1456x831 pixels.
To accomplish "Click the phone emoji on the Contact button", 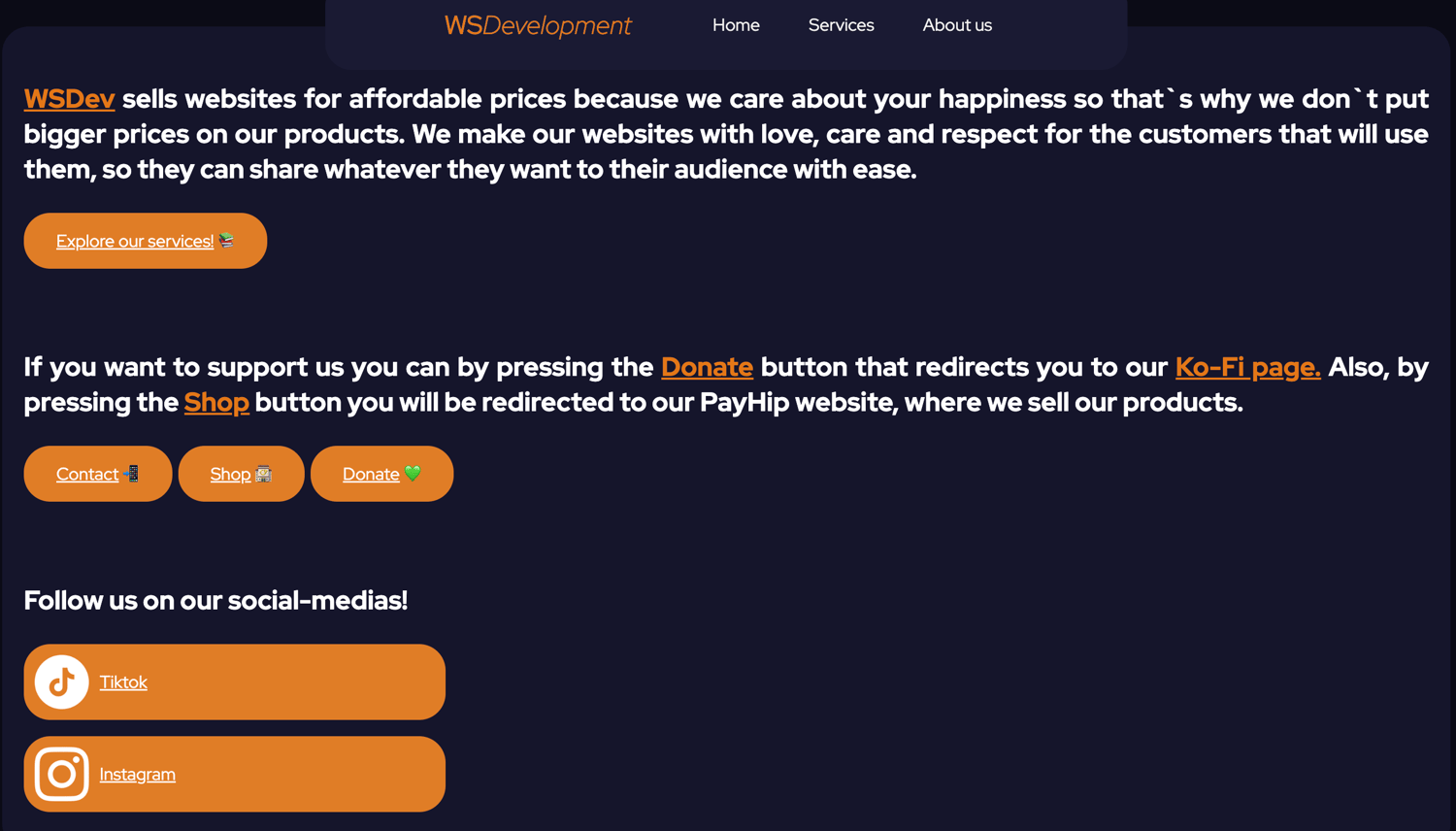I will pyautogui.click(x=132, y=474).
